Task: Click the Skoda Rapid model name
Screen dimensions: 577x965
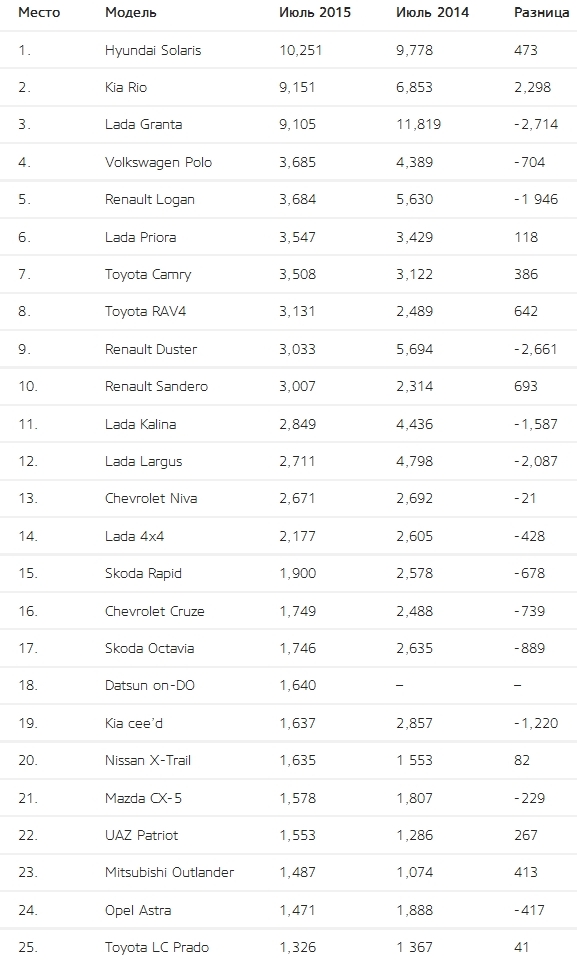Action: coord(143,574)
